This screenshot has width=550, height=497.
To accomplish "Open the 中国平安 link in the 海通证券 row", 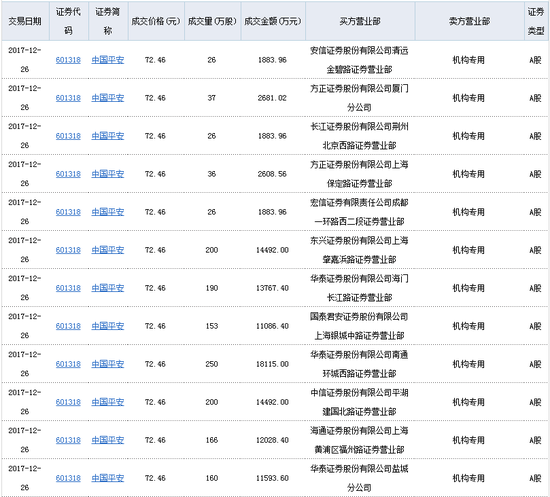I will tap(108, 440).
